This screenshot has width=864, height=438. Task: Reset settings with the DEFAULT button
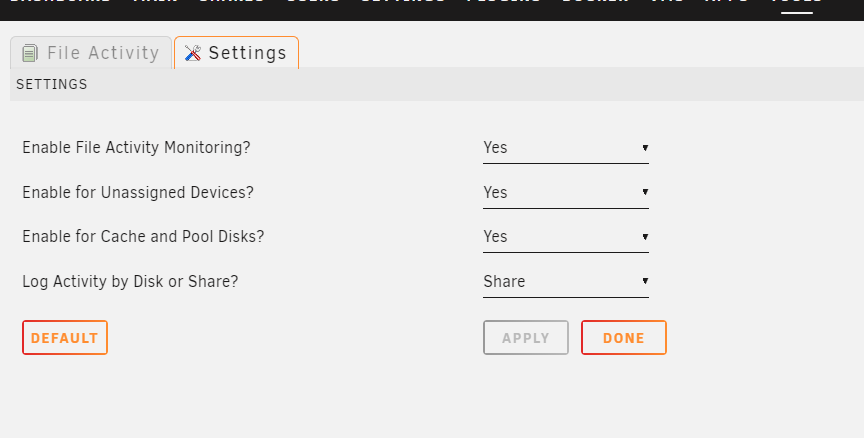point(65,338)
